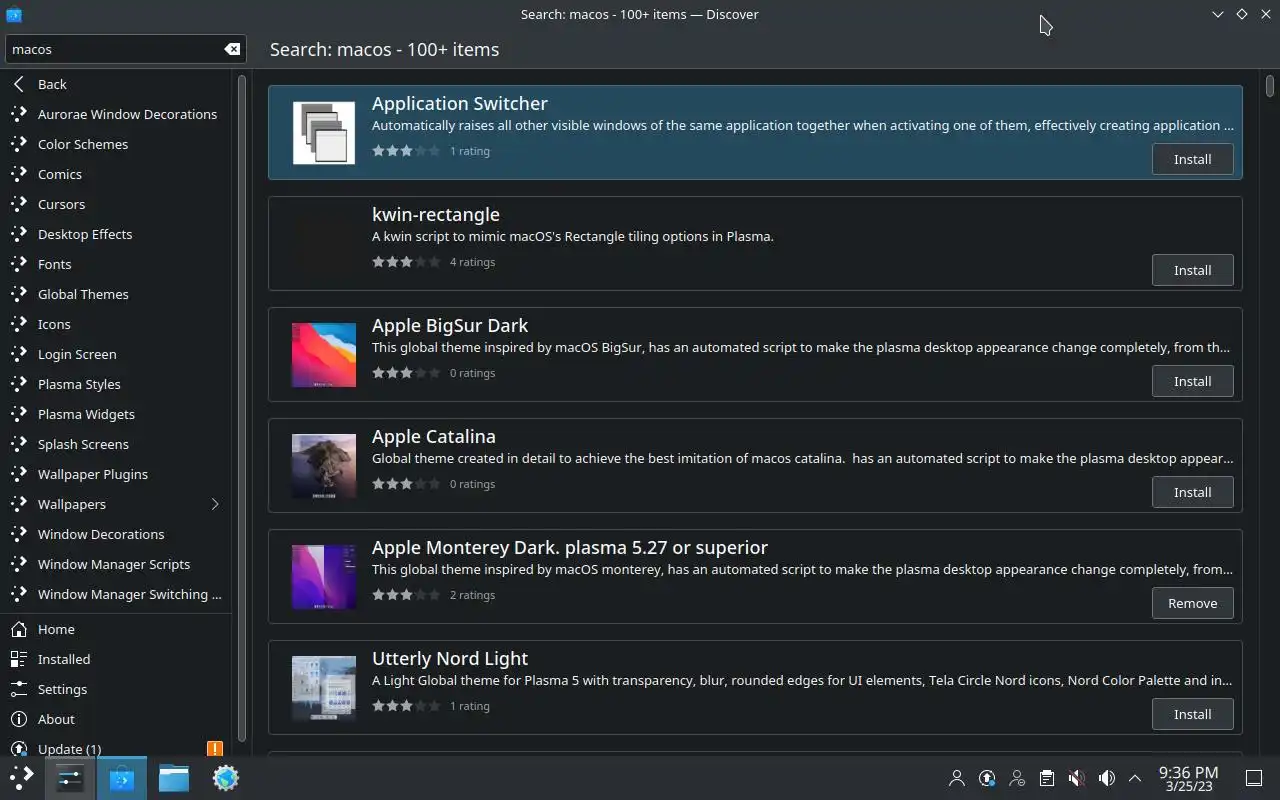
Task: Install Utterly Nord Light theme
Action: click(x=1192, y=714)
